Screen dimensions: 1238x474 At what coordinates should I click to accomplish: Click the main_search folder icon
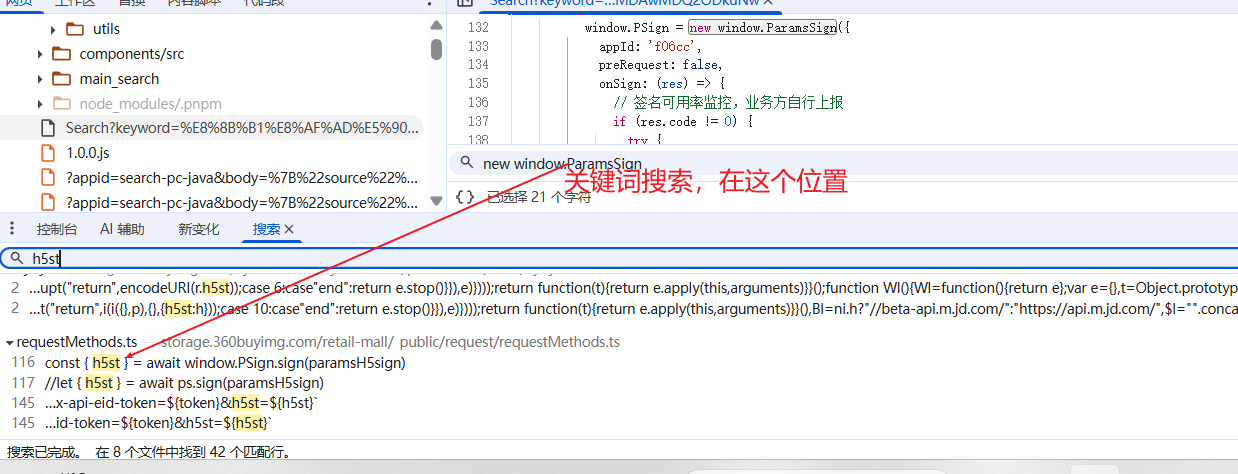[x=62, y=79]
